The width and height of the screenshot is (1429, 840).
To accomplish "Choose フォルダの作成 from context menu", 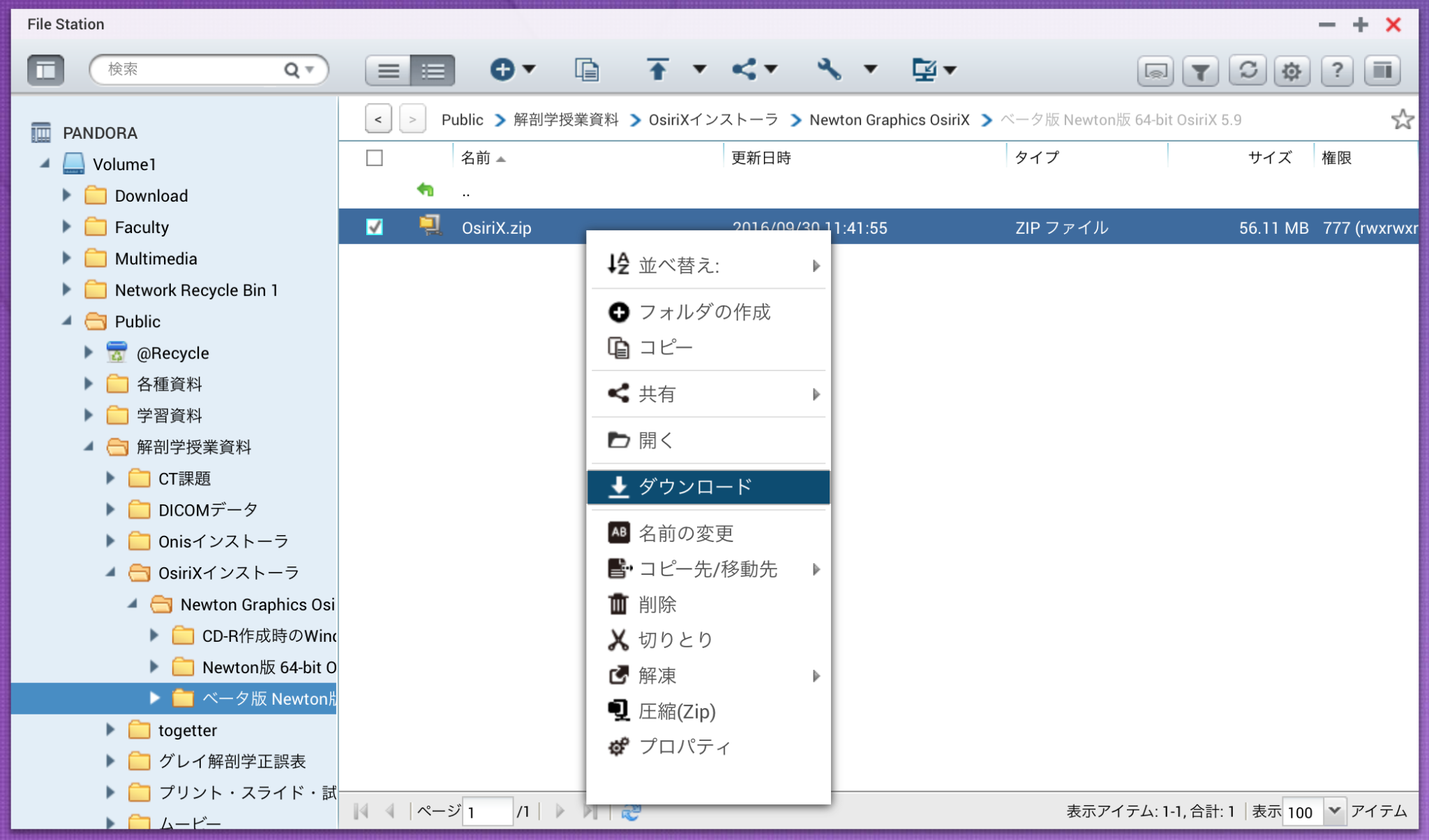I will [708, 311].
